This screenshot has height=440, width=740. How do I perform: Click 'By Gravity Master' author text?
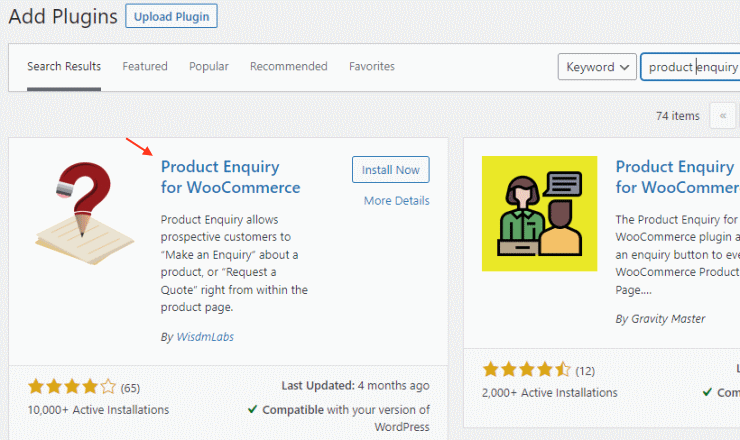(660, 319)
